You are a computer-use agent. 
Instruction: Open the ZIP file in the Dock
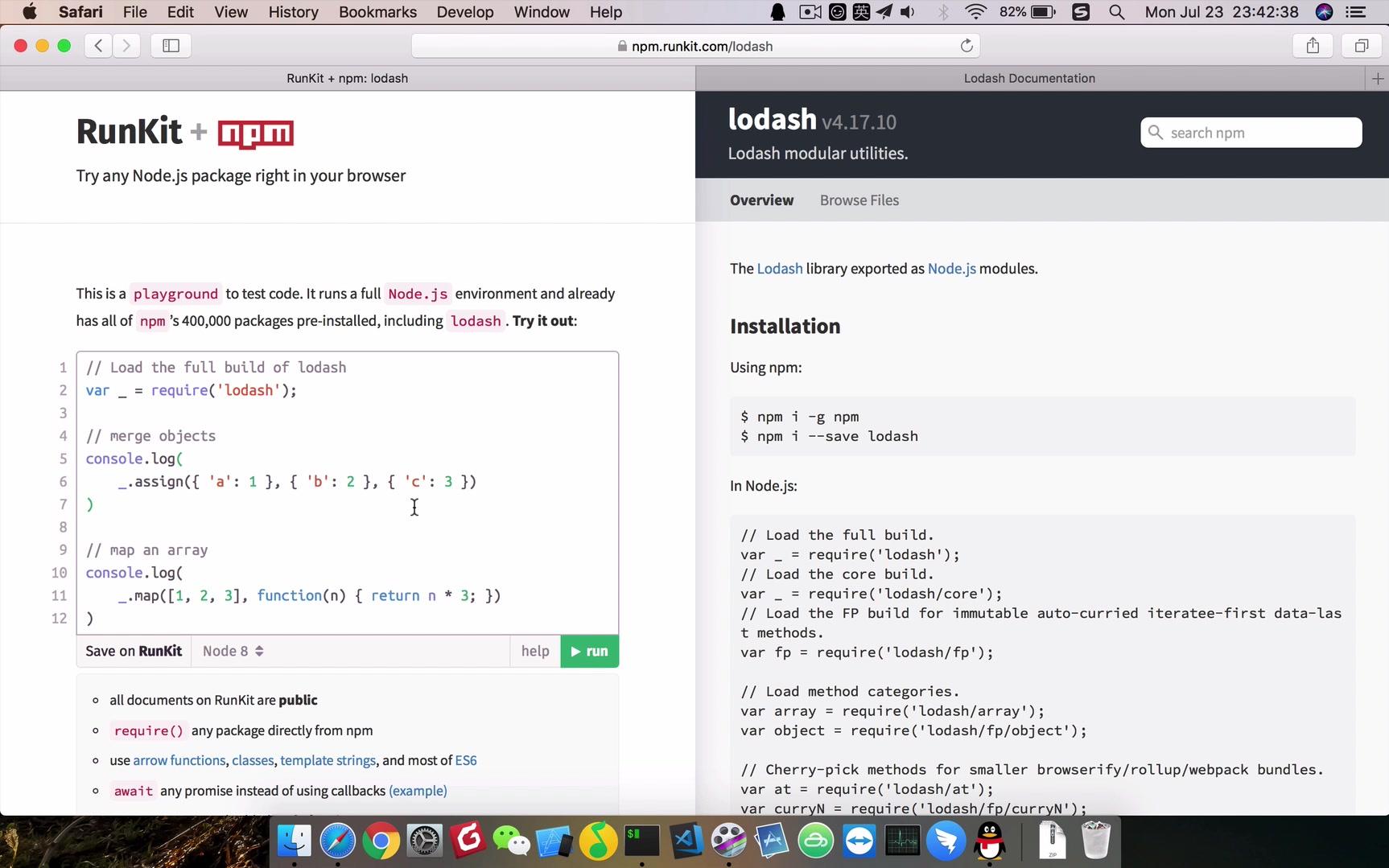click(1053, 841)
